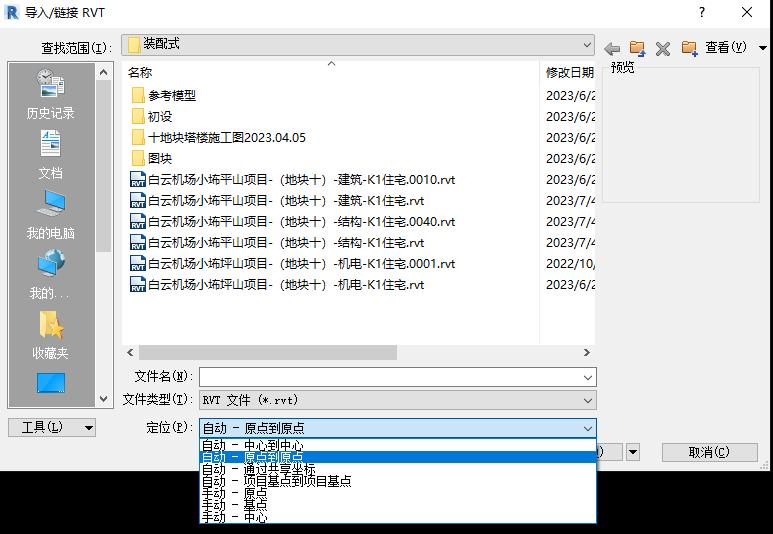
Task: Click the delete X toolbar icon
Action: point(662,48)
